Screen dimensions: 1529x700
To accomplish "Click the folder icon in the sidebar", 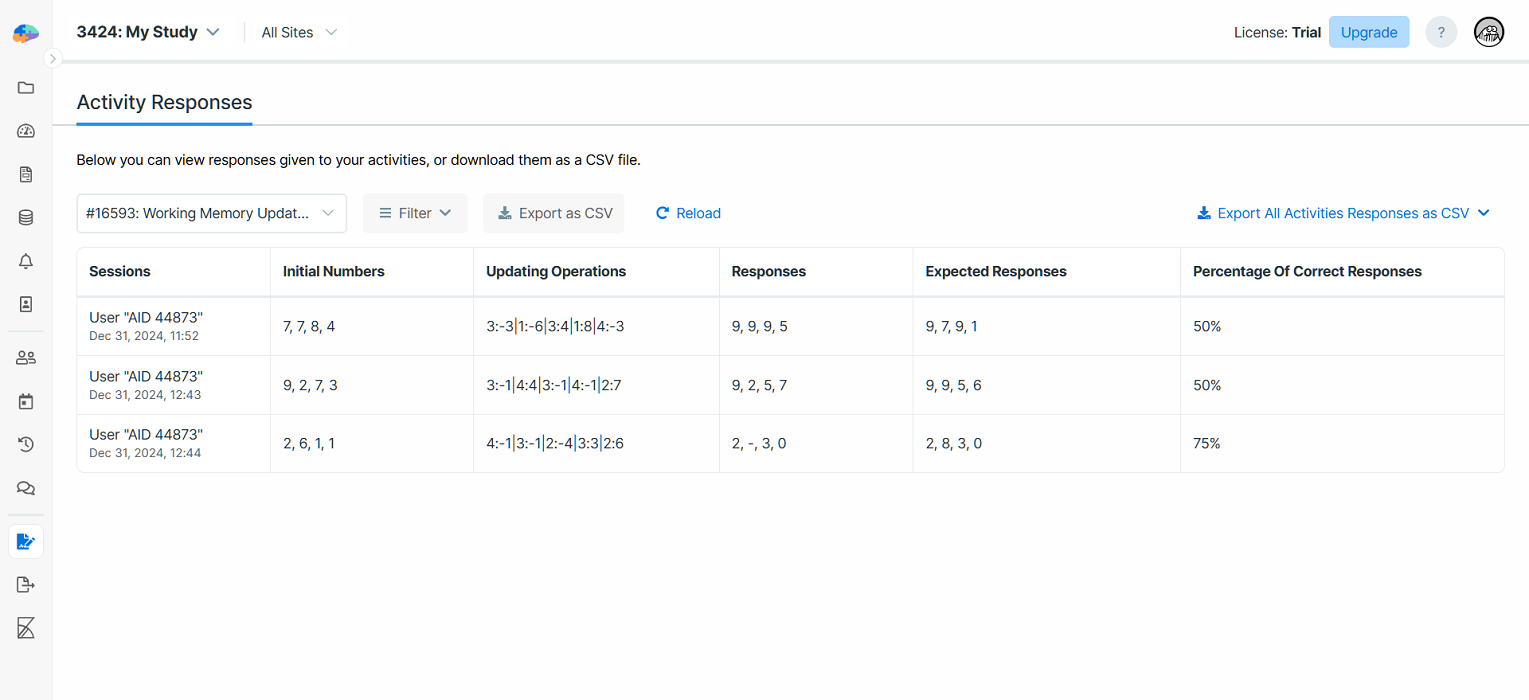I will [26, 88].
